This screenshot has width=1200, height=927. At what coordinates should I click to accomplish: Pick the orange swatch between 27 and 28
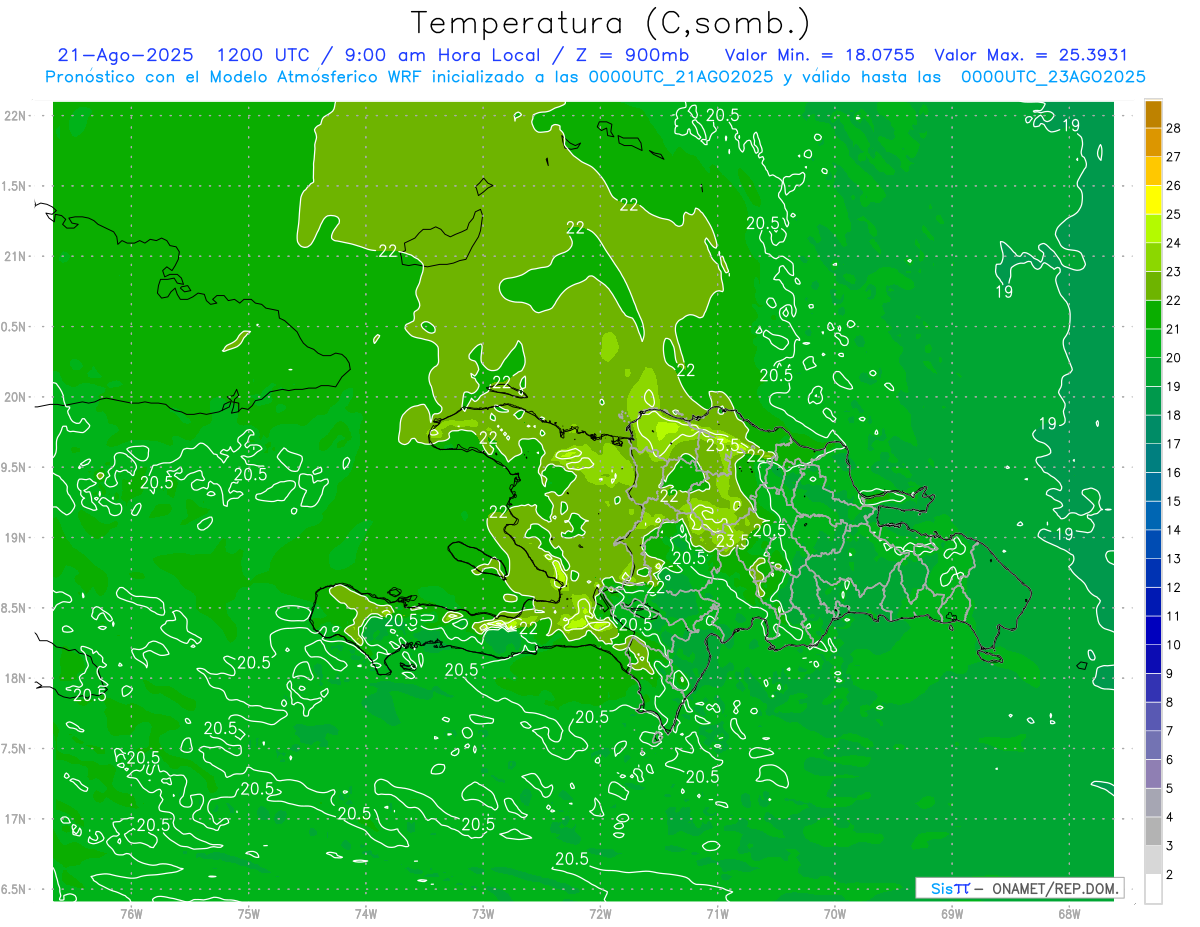(x=1154, y=142)
